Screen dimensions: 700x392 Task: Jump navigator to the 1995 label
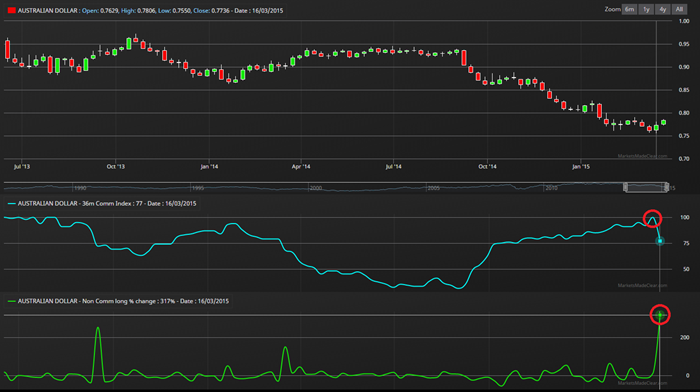pyautogui.click(x=198, y=188)
